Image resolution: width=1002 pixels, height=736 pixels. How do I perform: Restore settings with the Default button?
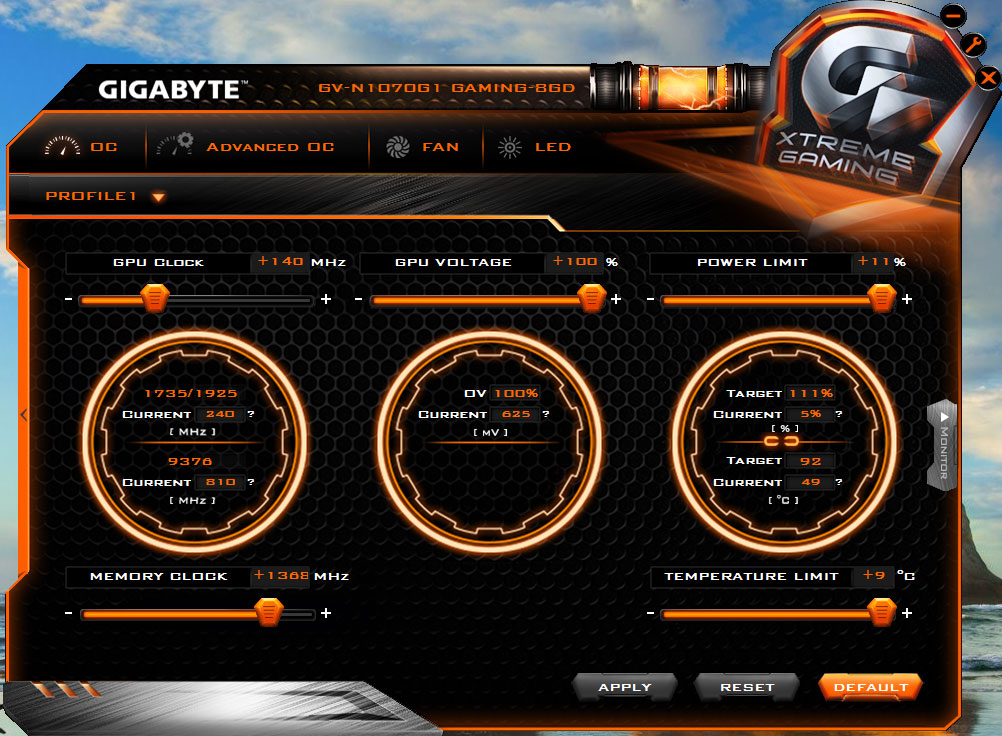pyautogui.click(x=870, y=687)
